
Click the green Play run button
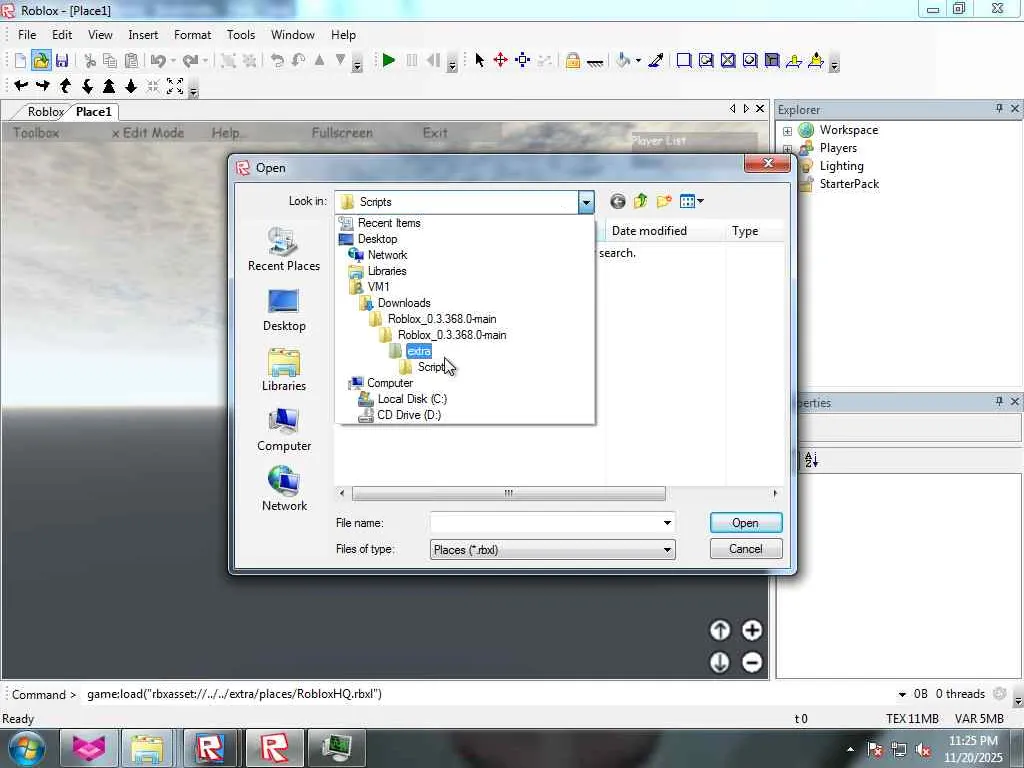click(389, 61)
